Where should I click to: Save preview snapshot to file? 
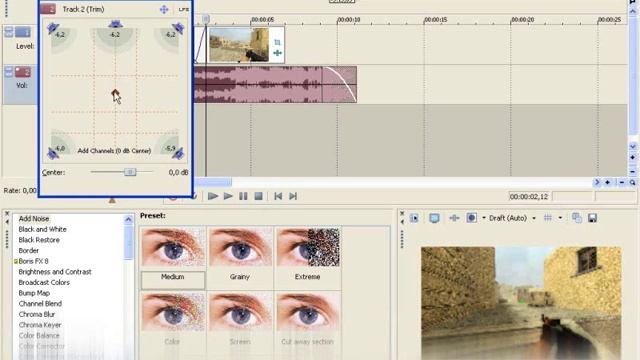pyautogui.click(x=592, y=218)
